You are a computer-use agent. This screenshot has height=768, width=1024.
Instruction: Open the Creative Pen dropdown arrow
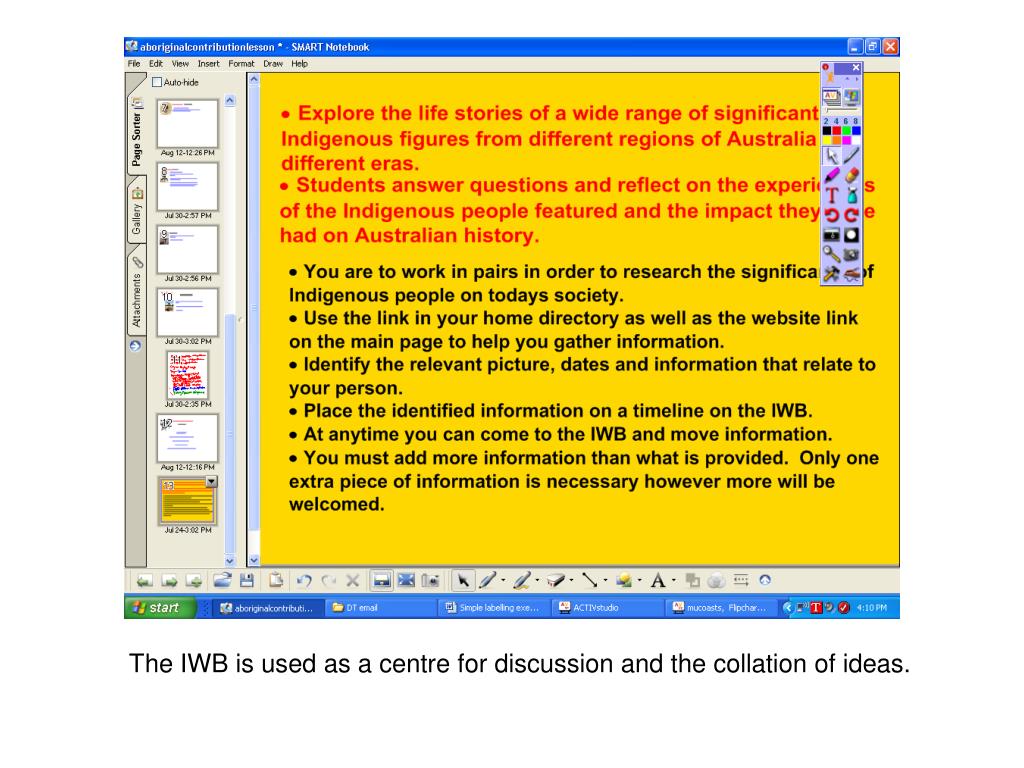click(x=537, y=580)
